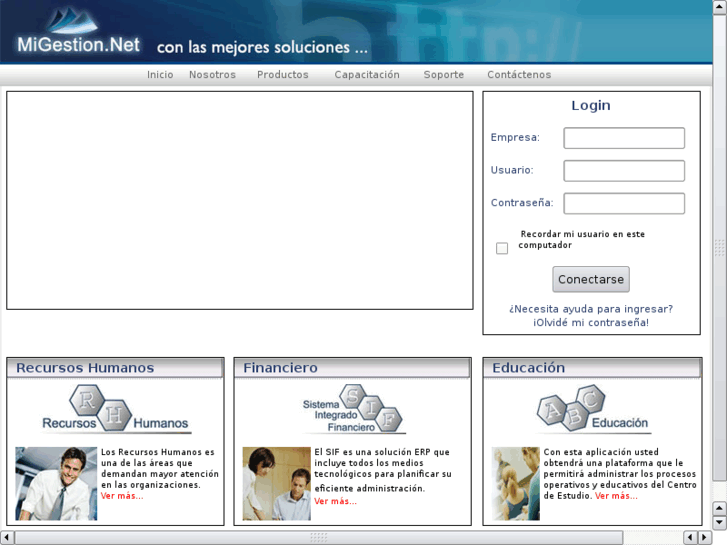Click the ABC Educación logo
The image size is (727, 545).
point(593,409)
